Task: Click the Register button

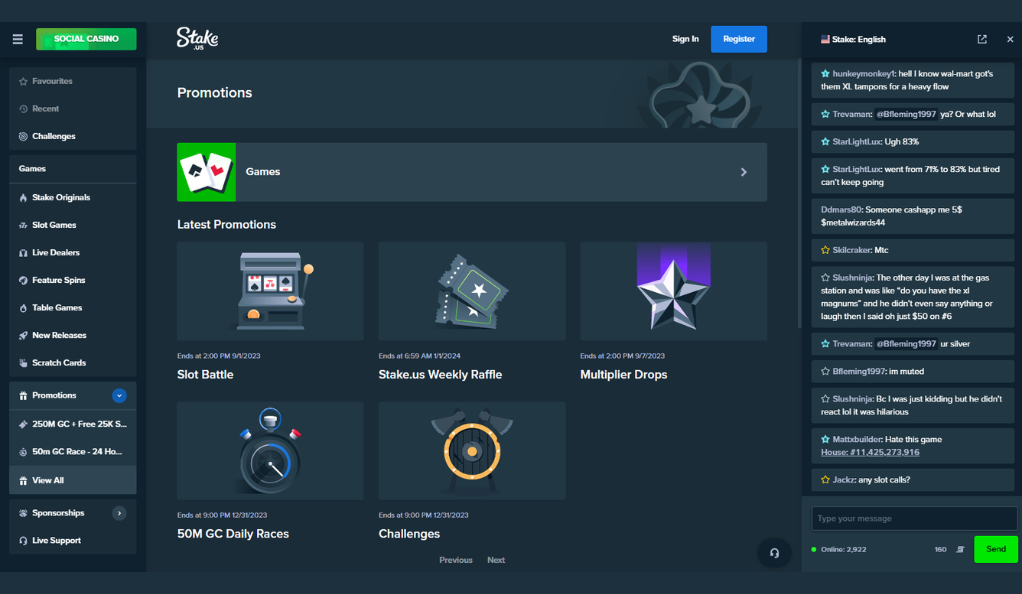Action: tap(738, 39)
